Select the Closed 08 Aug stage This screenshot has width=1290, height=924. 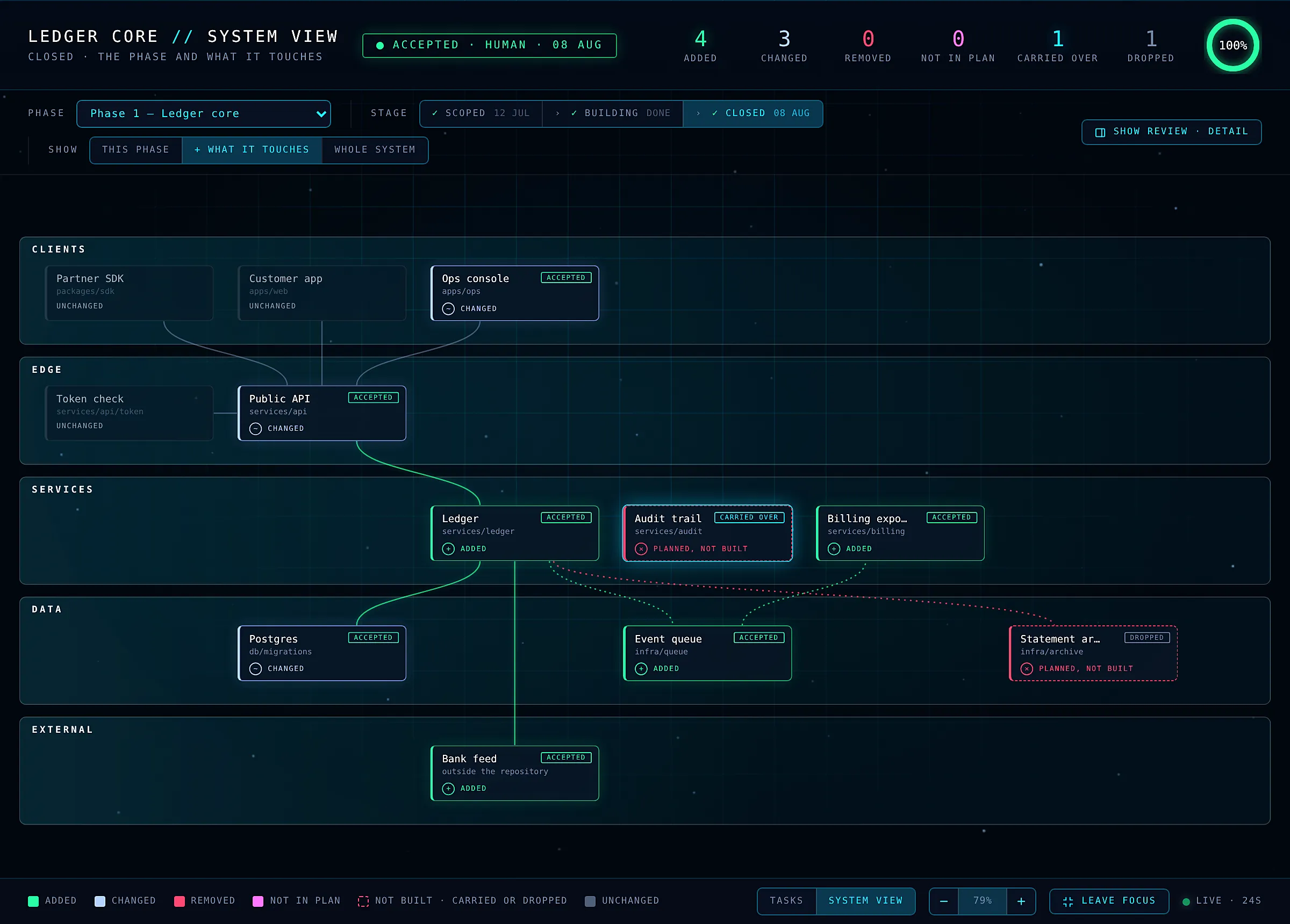[752, 113]
